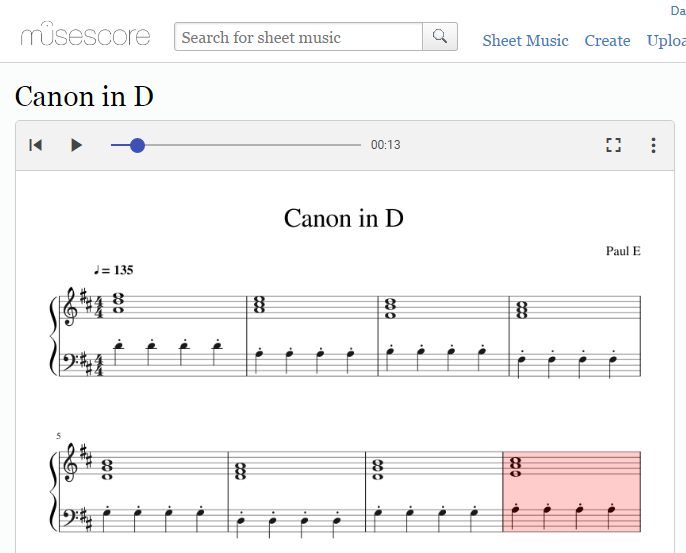Play the Canon in D score

(x=76, y=145)
